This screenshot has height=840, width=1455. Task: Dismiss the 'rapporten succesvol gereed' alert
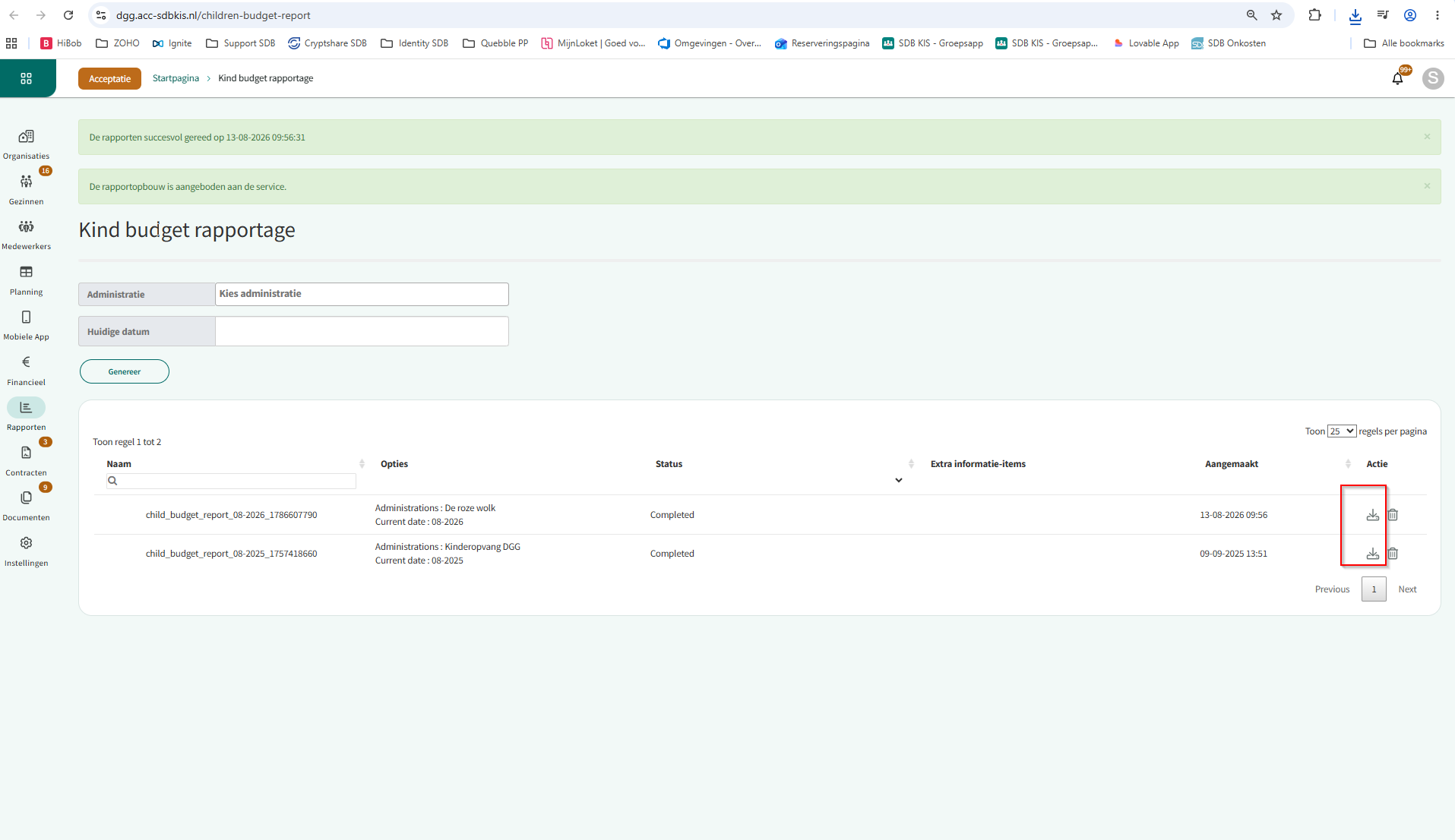[1427, 137]
